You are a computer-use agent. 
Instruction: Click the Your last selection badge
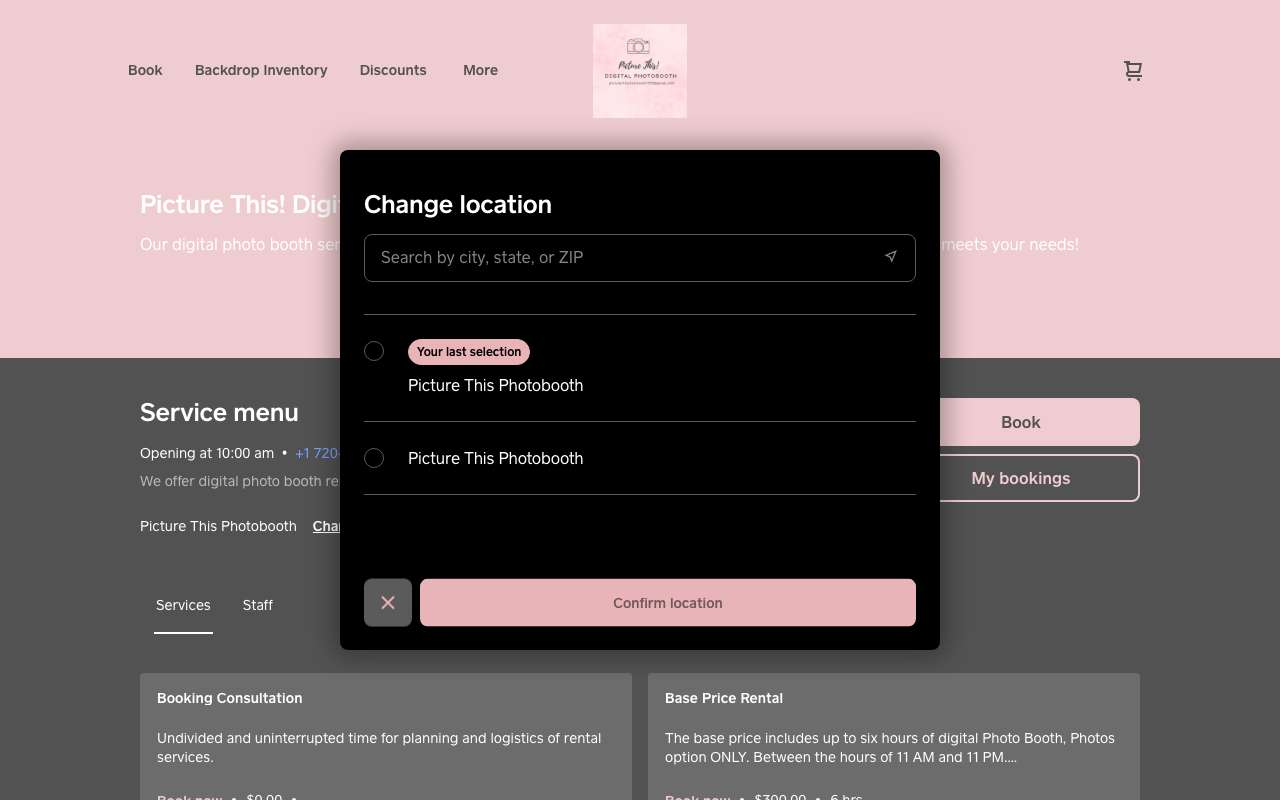[x=469, y=352]
